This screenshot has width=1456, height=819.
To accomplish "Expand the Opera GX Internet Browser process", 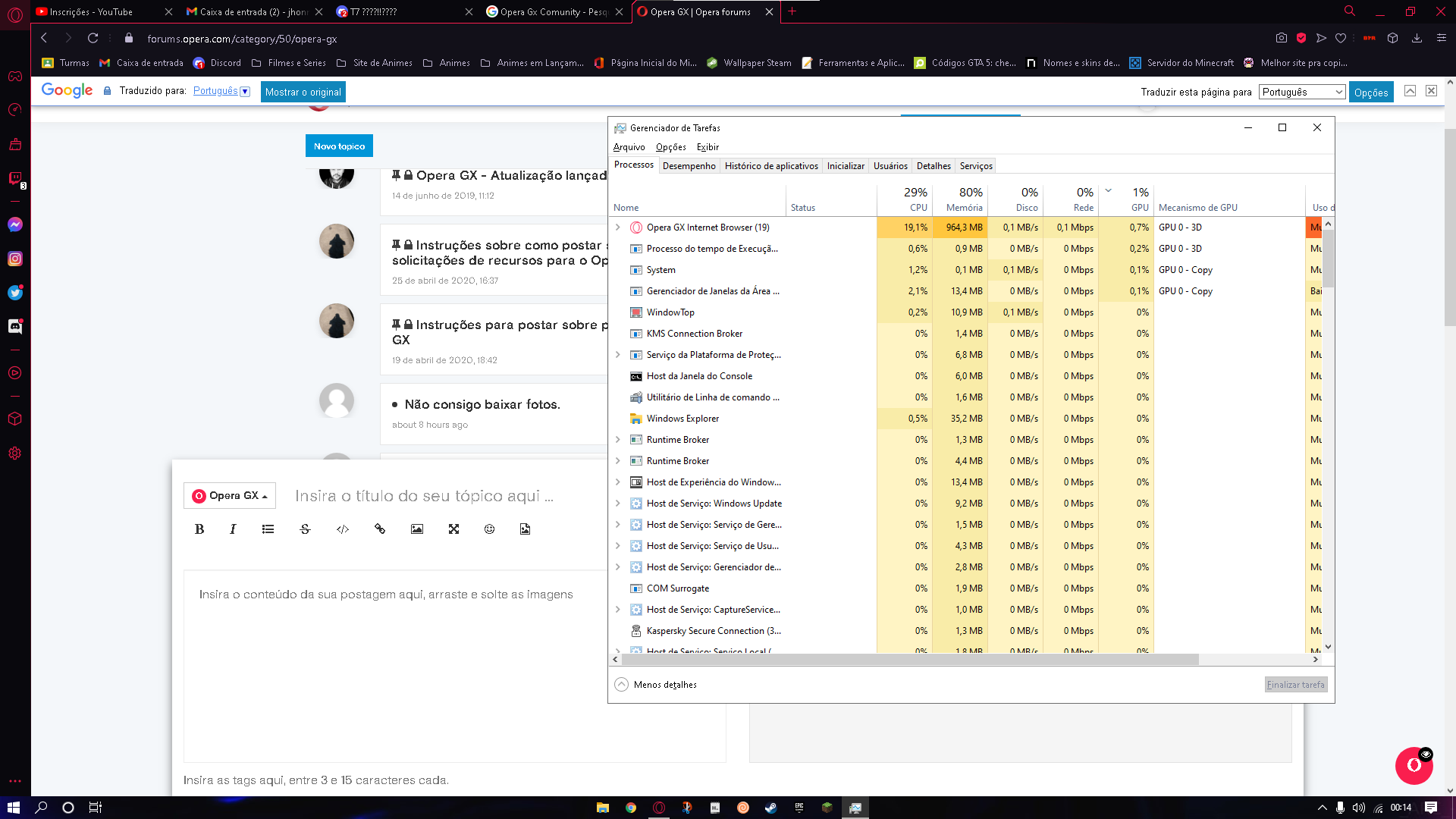I will click(618, 227).
